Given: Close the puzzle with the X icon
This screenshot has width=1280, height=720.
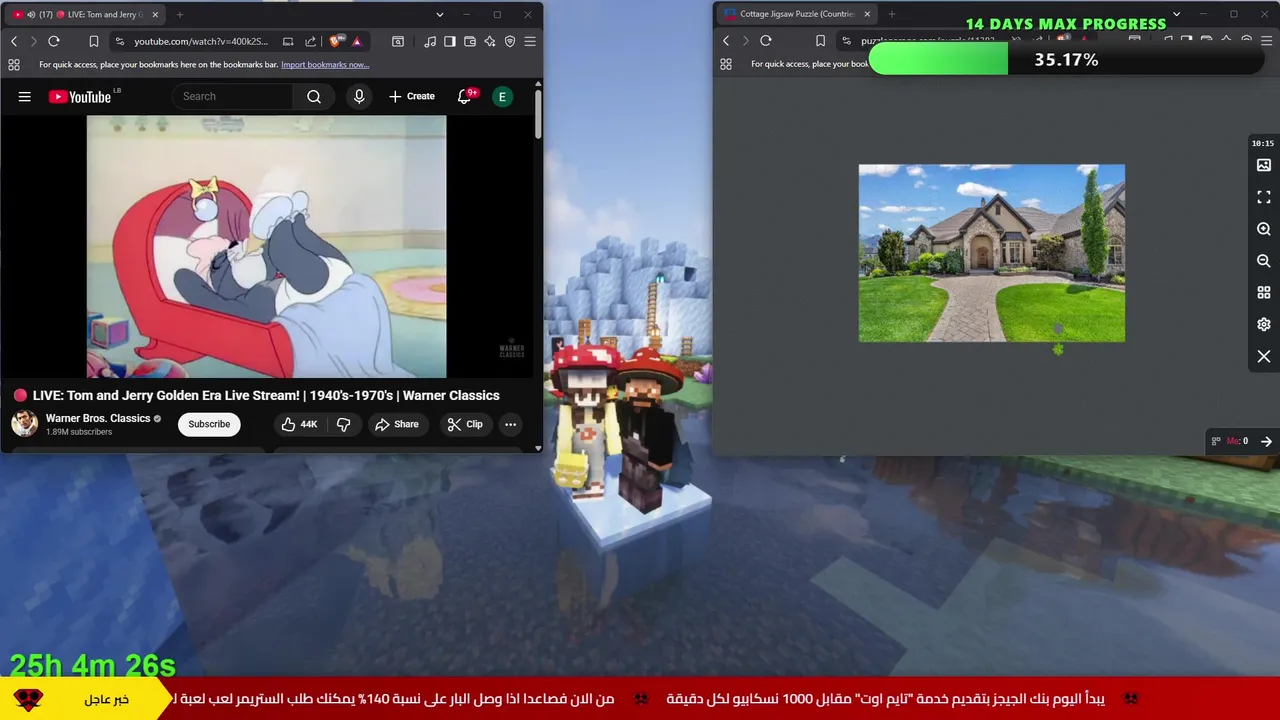Looking at the screenshot, I should point(1264,356).
